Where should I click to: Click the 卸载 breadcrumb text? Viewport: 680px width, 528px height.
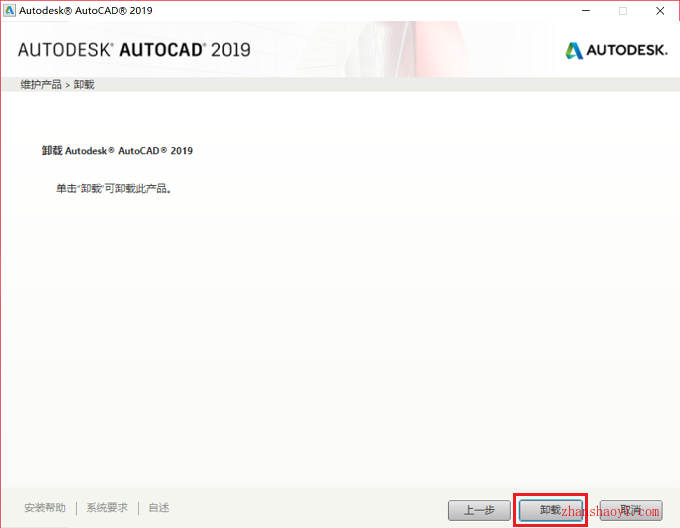point(84,85)
